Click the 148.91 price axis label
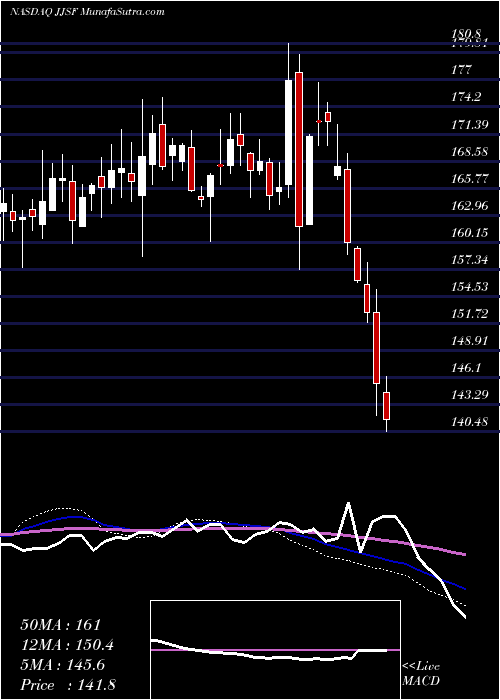 (x=470, y=341)
